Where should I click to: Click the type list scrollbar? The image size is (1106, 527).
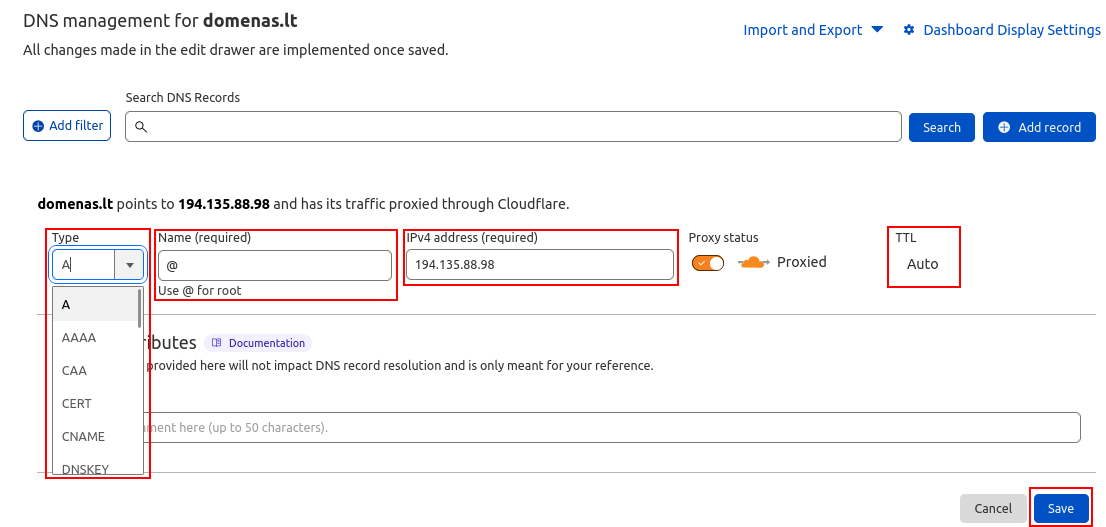pyautogui.click(x=139, y=310)
